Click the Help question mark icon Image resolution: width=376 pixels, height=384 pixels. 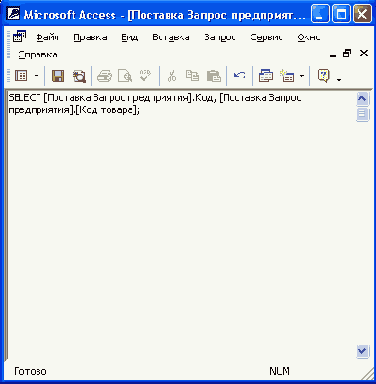click(x=324, y=76)
